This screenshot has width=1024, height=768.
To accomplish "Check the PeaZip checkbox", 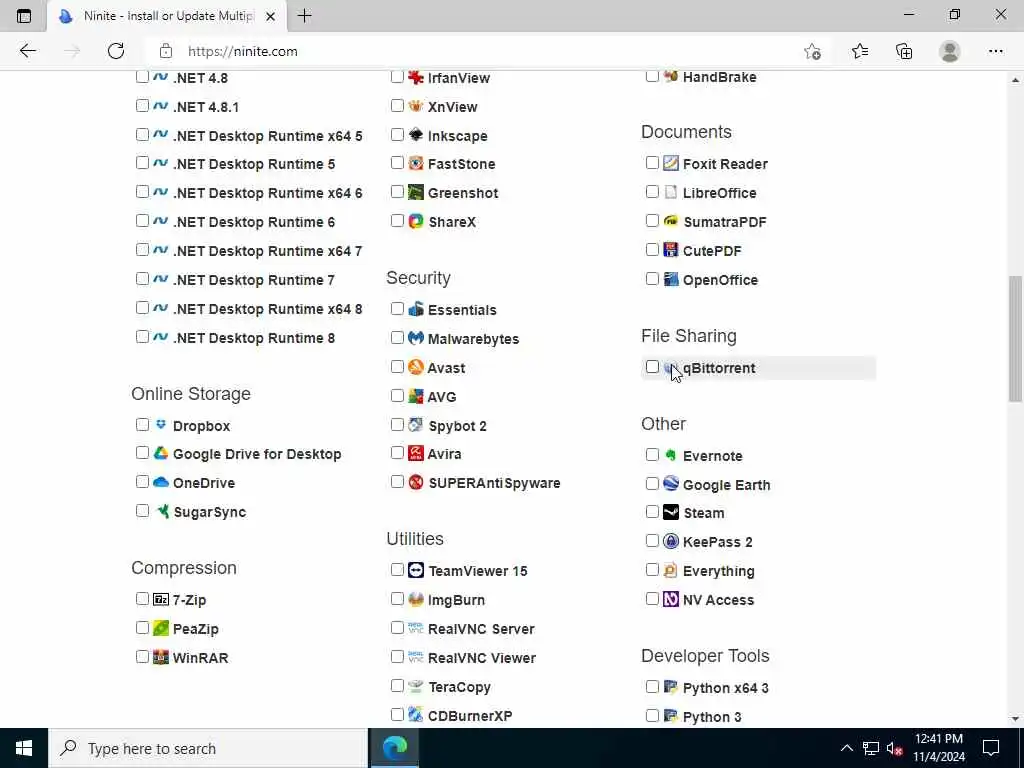I will (142, 628).
